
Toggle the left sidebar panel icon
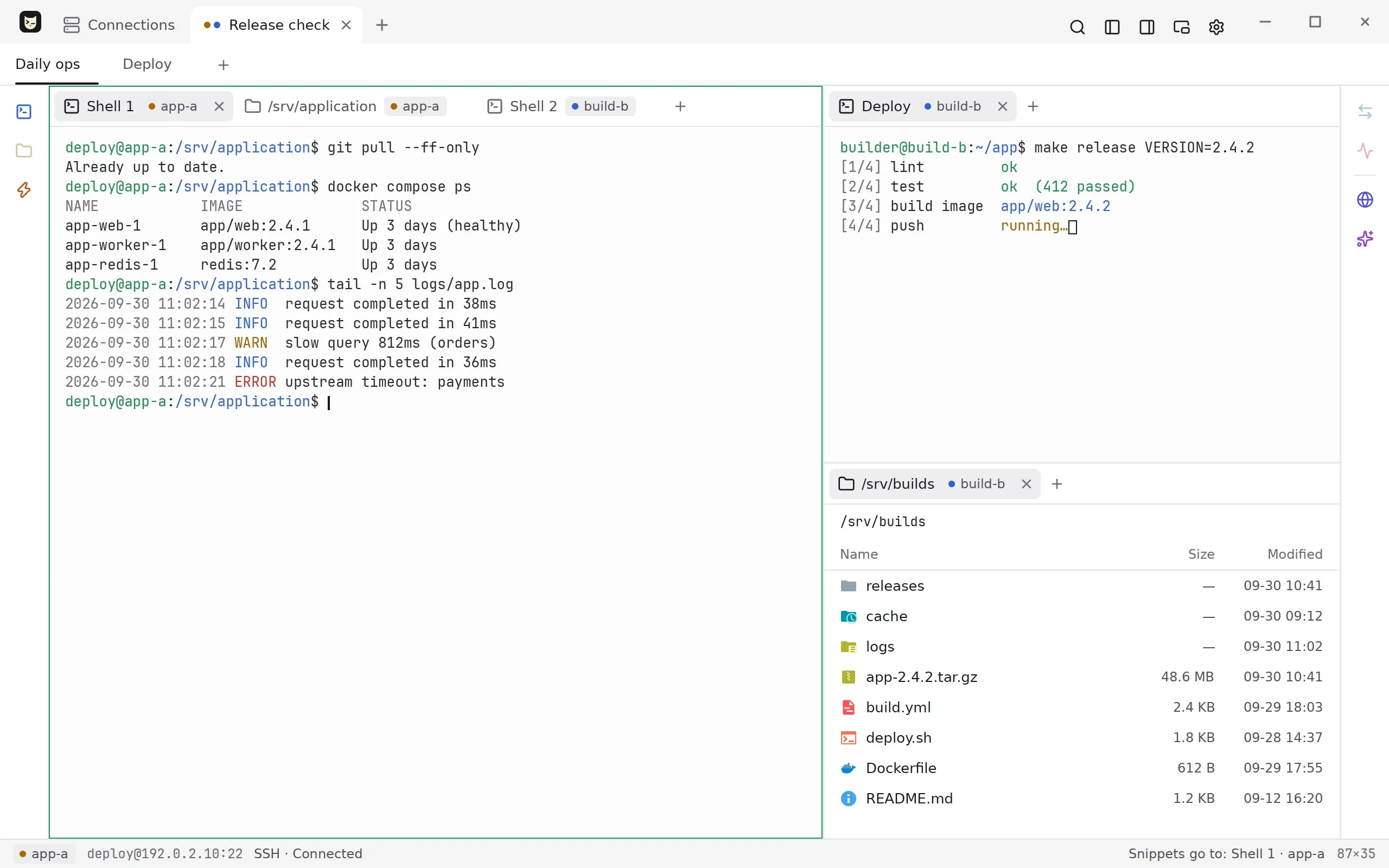[x=1112, y=27]
